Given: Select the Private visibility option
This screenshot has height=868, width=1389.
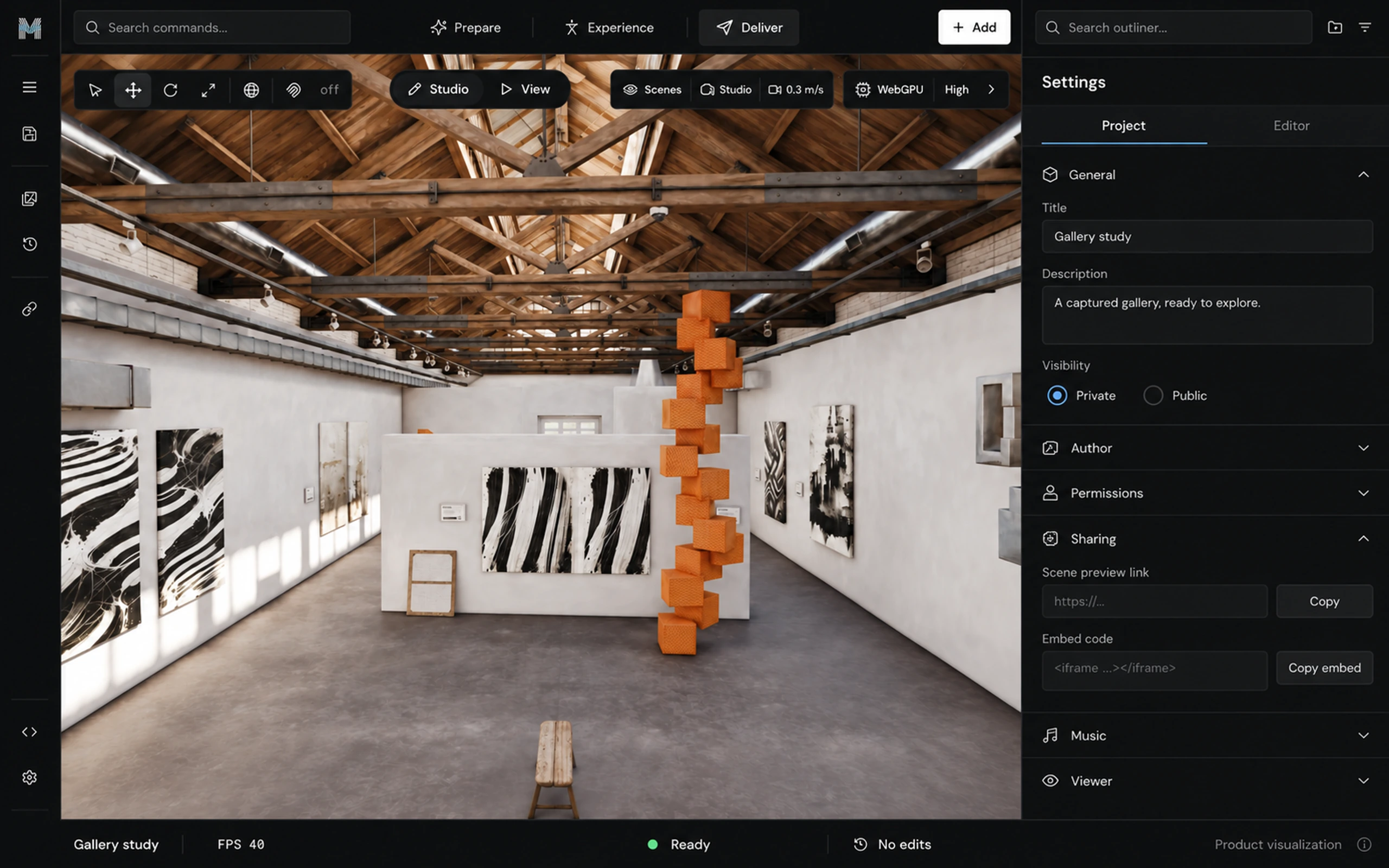Looking at the screenshot, I should pyautogui.click(x=1081, y=395).
